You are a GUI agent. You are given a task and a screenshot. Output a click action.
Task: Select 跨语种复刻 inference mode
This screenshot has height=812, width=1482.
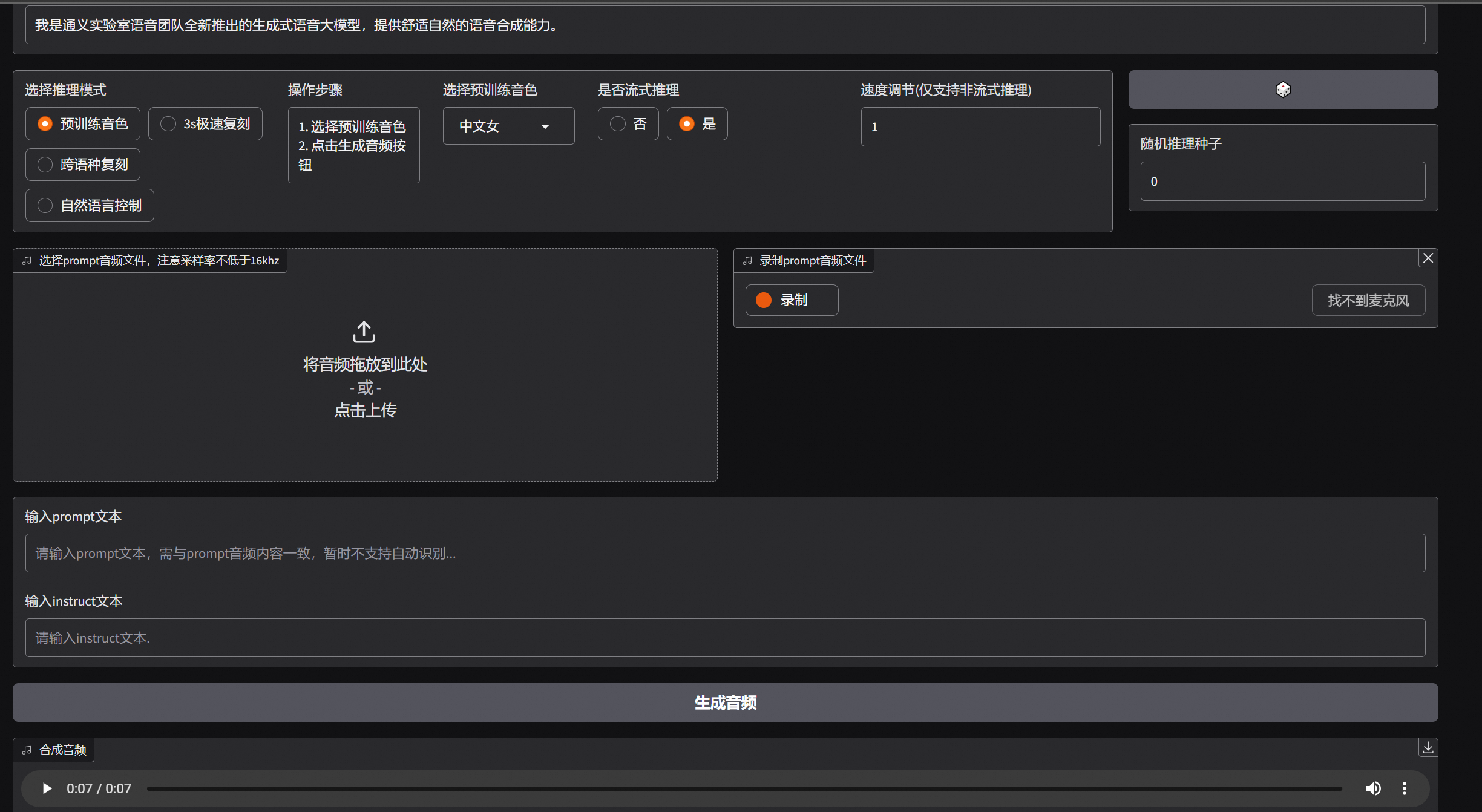pos(83,165)
